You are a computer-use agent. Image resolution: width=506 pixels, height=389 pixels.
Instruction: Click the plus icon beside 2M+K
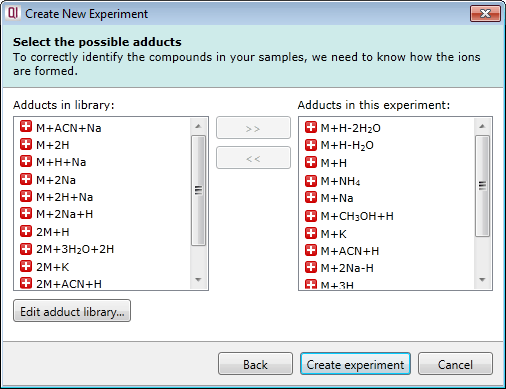tap(26, 266)
